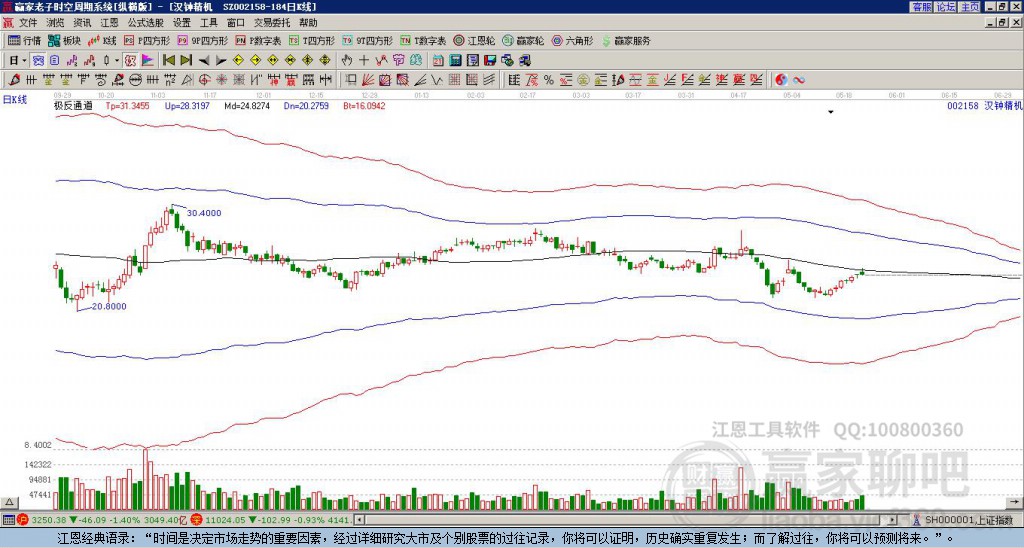Open the 日 period dropdown
This screenshot has height=548, width=1024.
(x=18, y=60)
